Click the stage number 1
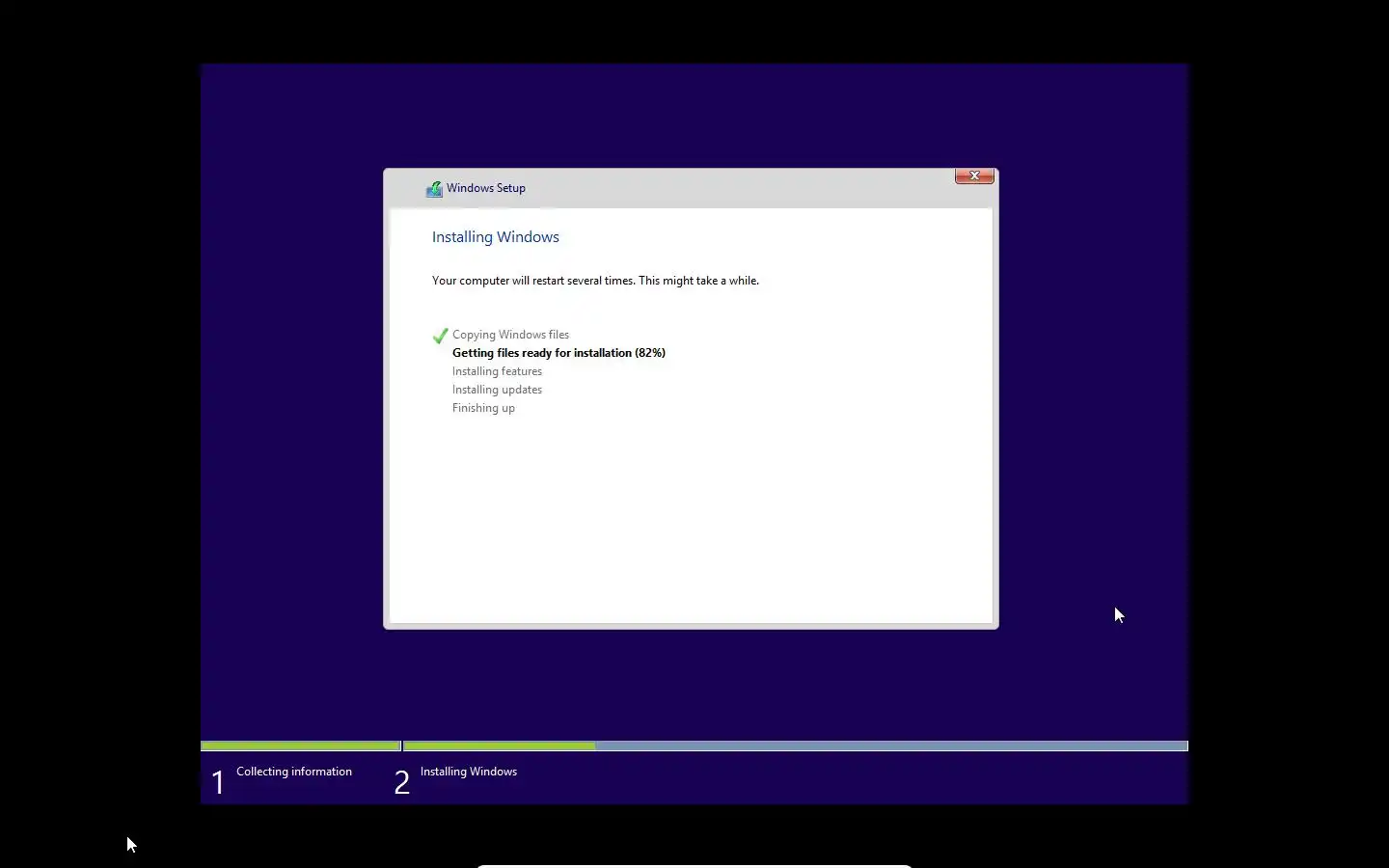 (218, 782)
